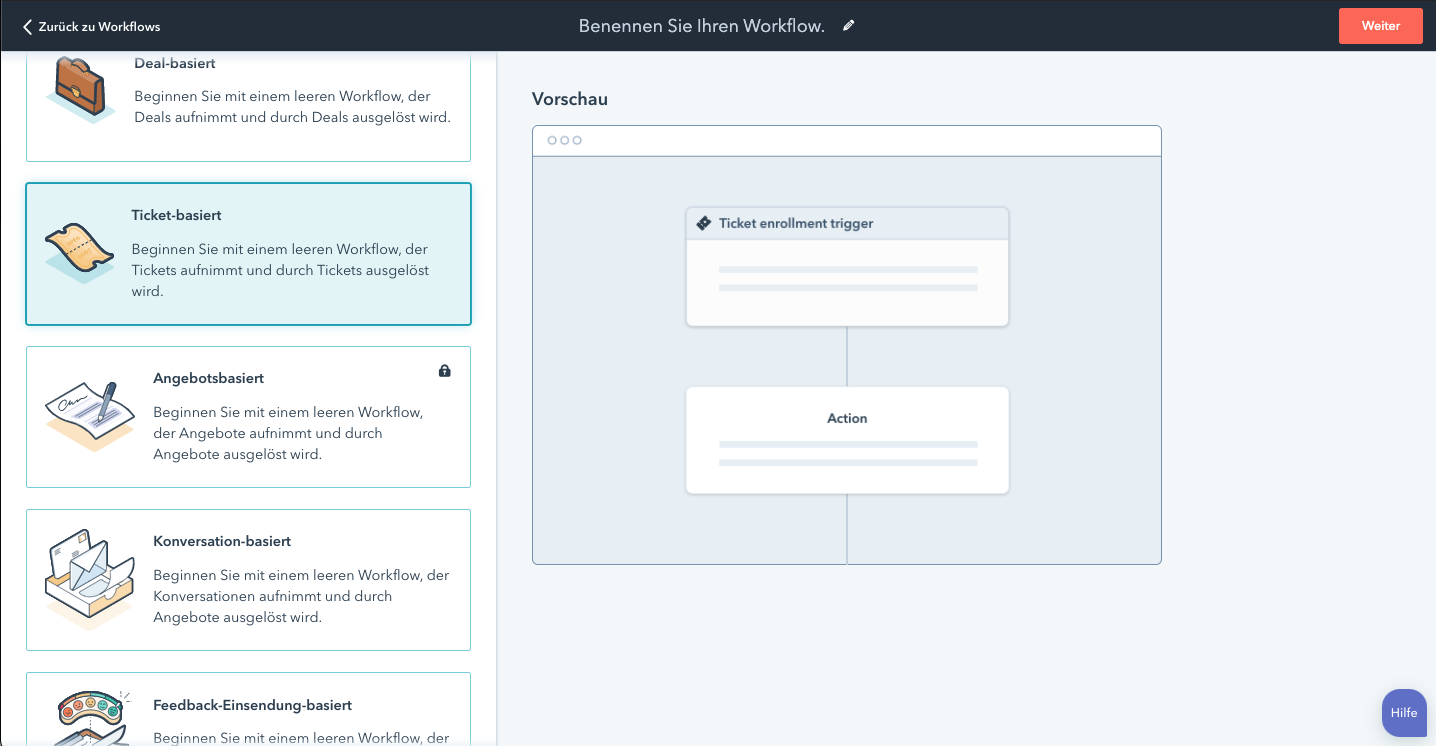Screen dimensions: 1436x746
Task: Select the Feedback-Einsendung-basiert workflow card
Action: [248, 709]
